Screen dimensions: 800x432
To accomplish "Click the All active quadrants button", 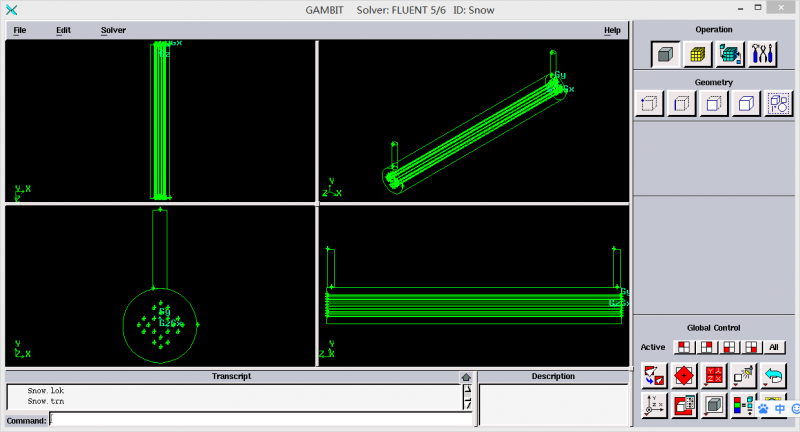I will coord(774,347).
